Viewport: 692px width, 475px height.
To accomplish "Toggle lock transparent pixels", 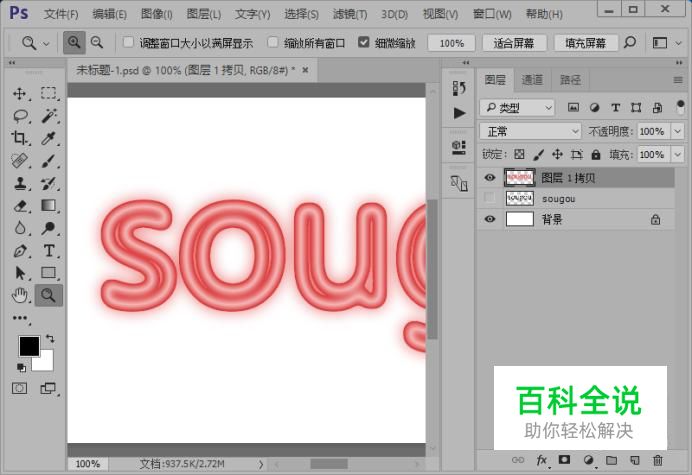I will (519, 154).
